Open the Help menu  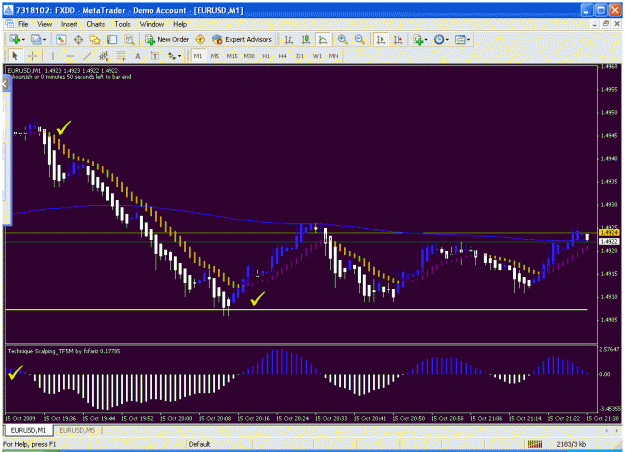(180, 24)
